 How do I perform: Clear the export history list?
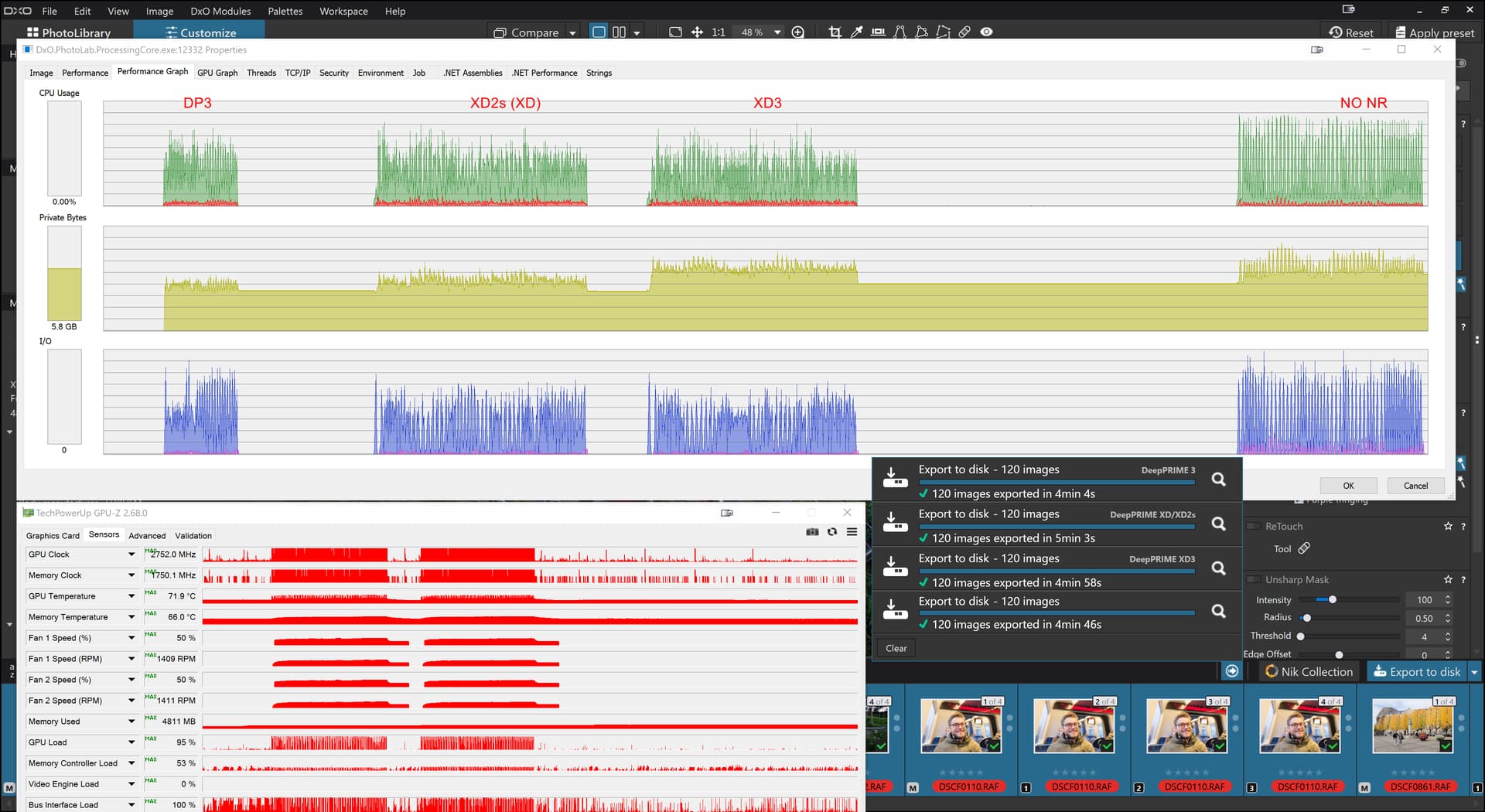tap(896, 648)
